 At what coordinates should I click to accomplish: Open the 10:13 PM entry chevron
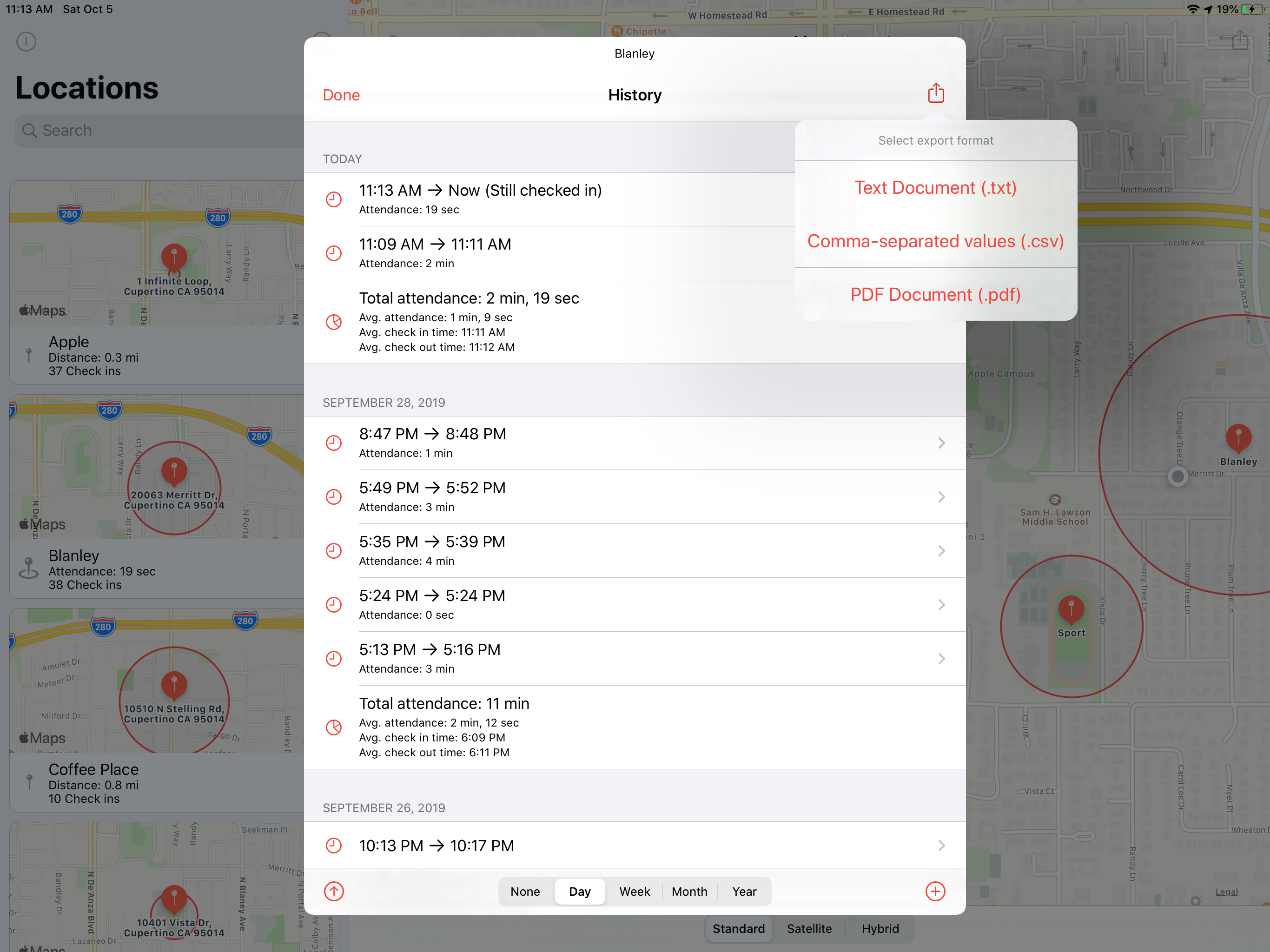pyautogui.click(x=941, y=845)
